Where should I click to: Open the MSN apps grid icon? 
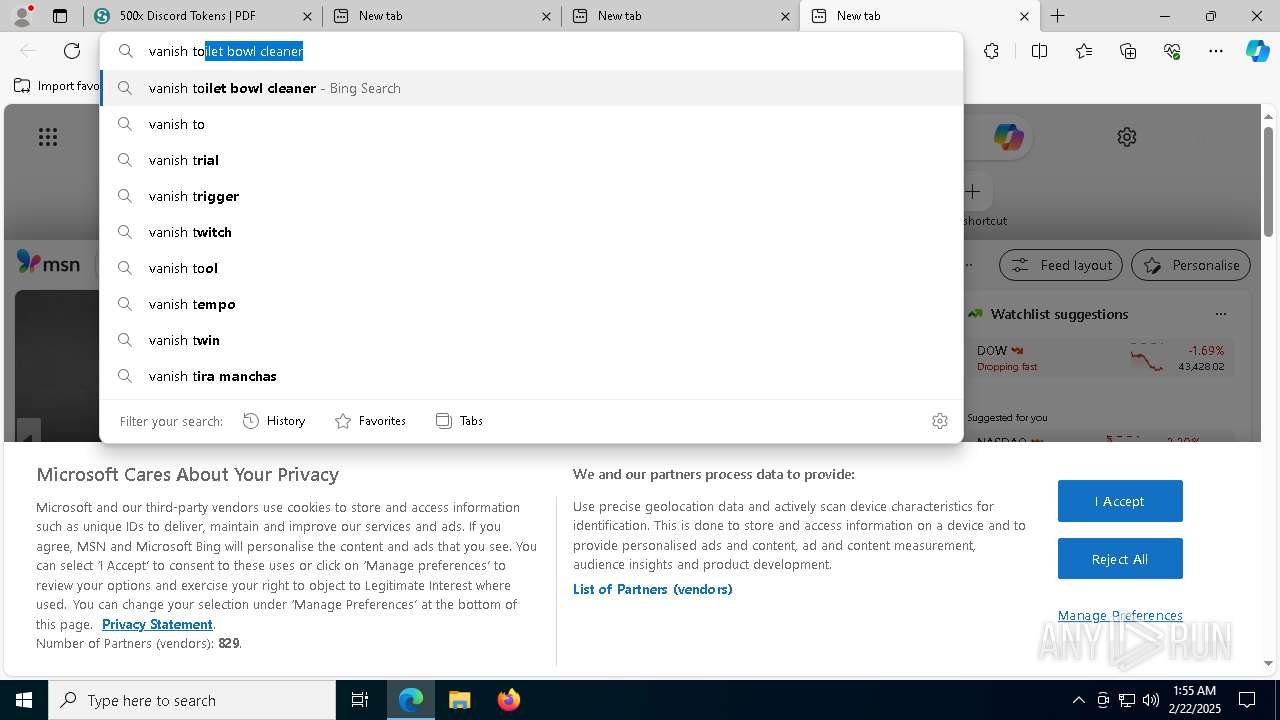pos(48,137)
